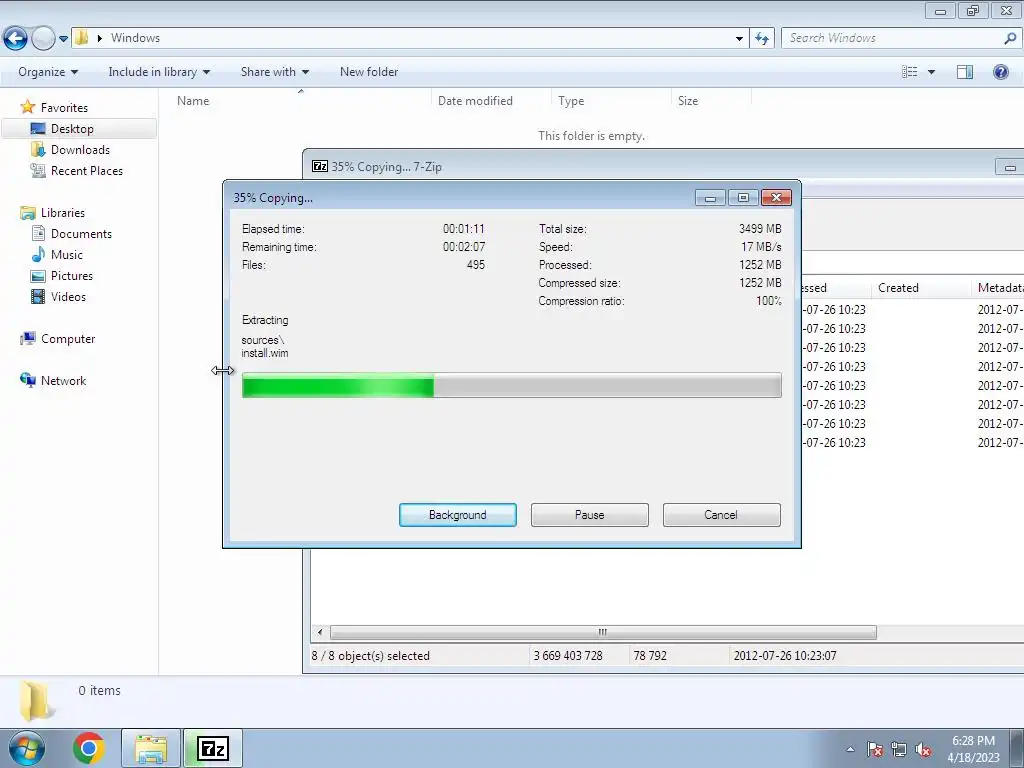Screen dimensions: 1024x768
Task: Click status date '2012-07-26 10:23:07'
Action: pos(784,656)
